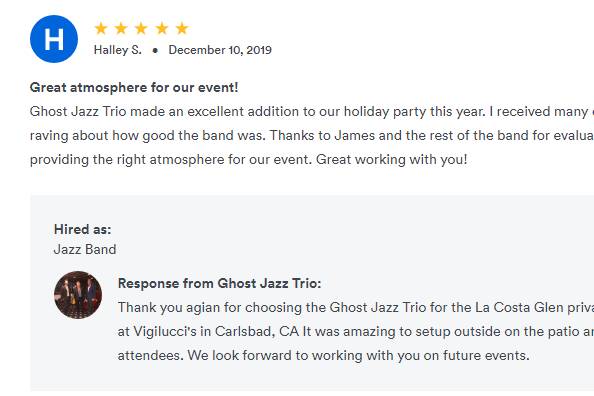Click the Hired as: label
The image size is (594, 396).
point(83,229)
